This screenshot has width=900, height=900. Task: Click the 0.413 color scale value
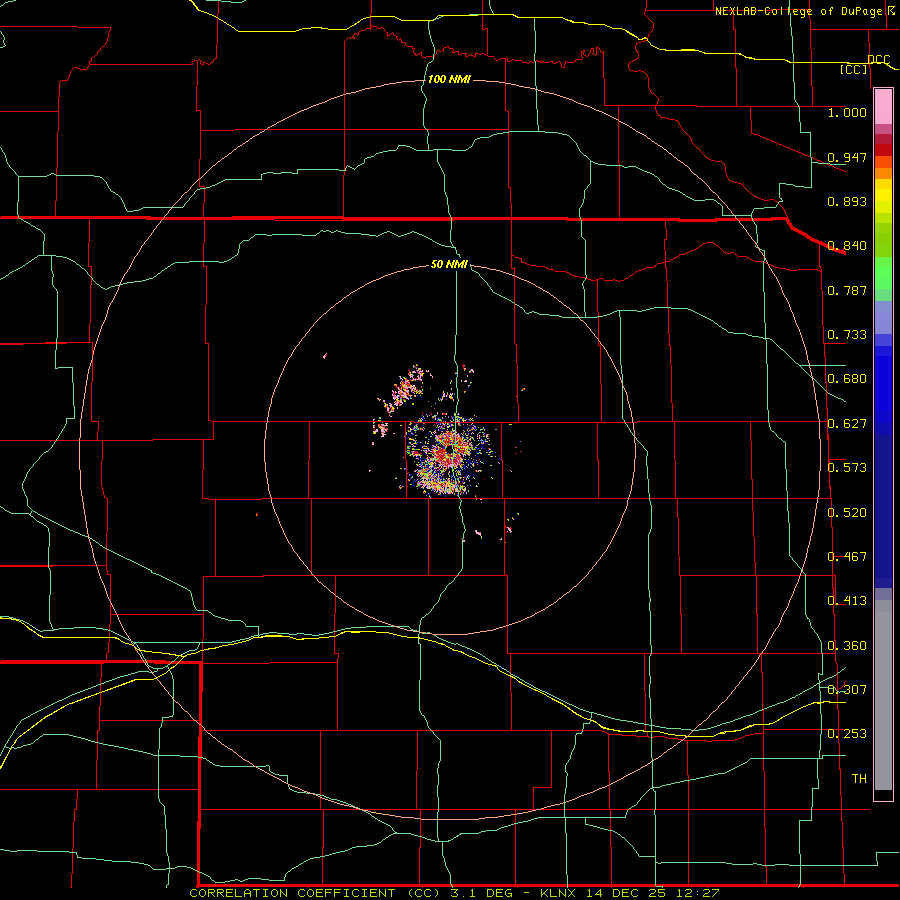pyautogui.click(x=847, y=601)
